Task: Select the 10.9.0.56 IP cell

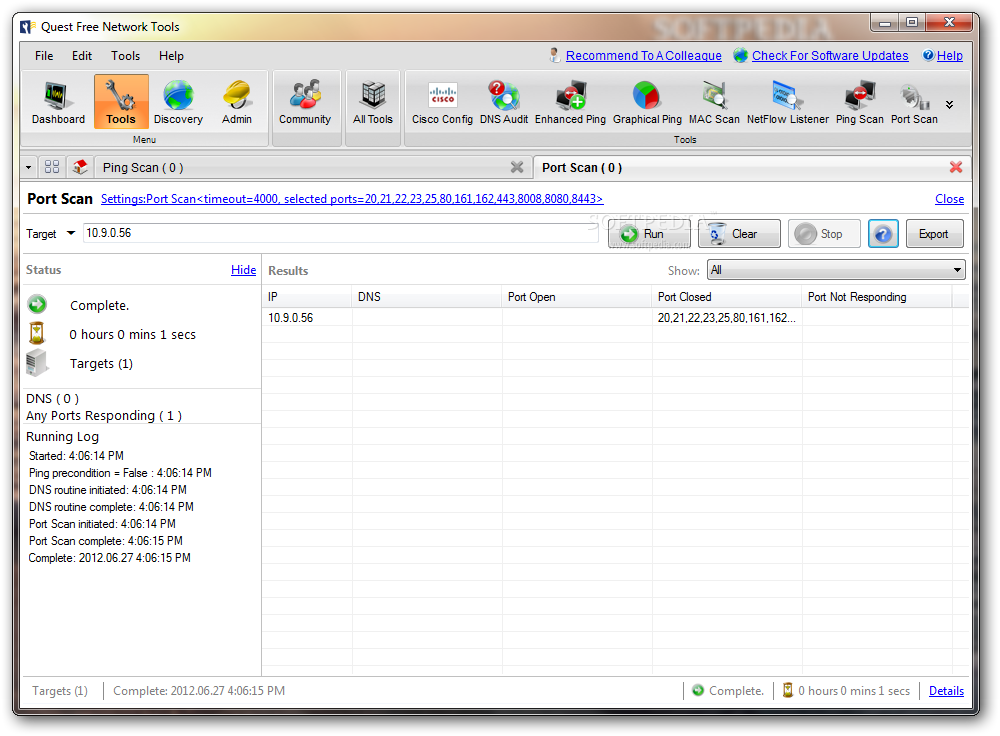Action: pyautogui.click(x=307, y=318)
